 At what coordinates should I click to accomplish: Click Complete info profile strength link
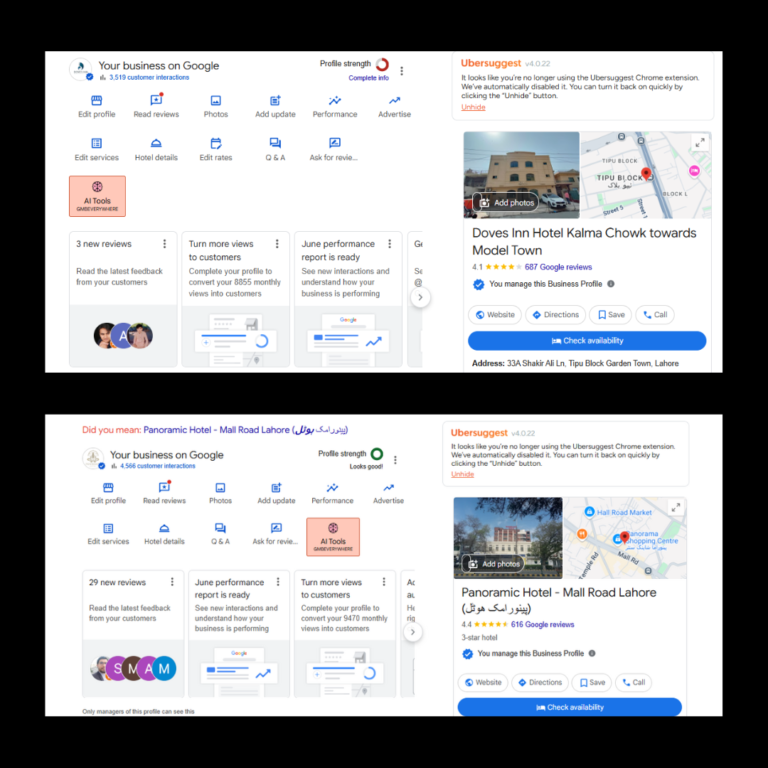(369, 78)
